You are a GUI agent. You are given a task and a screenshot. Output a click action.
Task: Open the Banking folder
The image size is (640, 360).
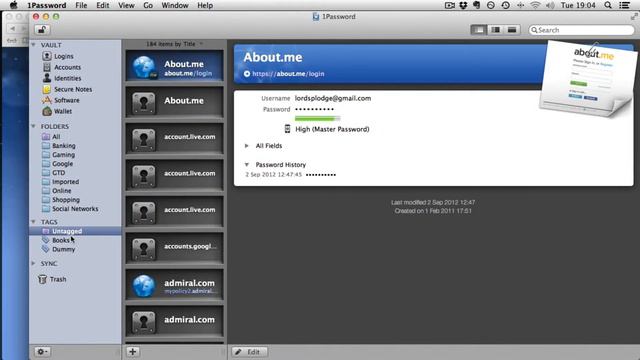point(63,145)
